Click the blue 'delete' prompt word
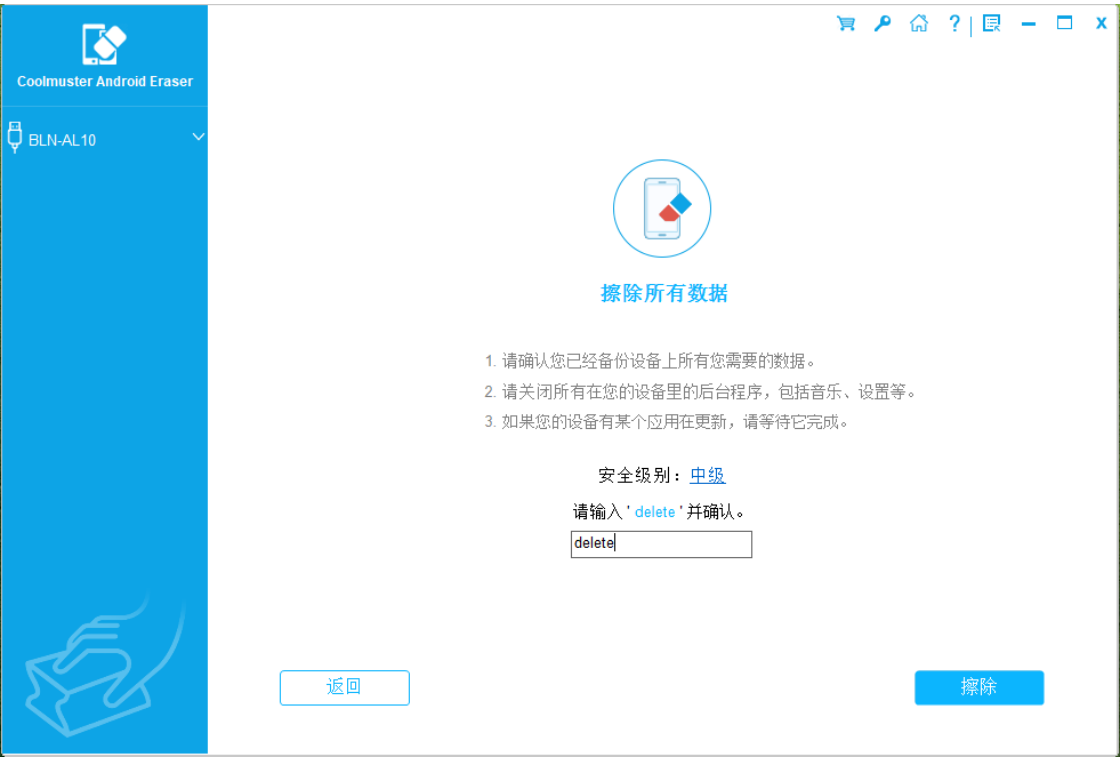The image size is (1120, 760). [x=655, y=512]
